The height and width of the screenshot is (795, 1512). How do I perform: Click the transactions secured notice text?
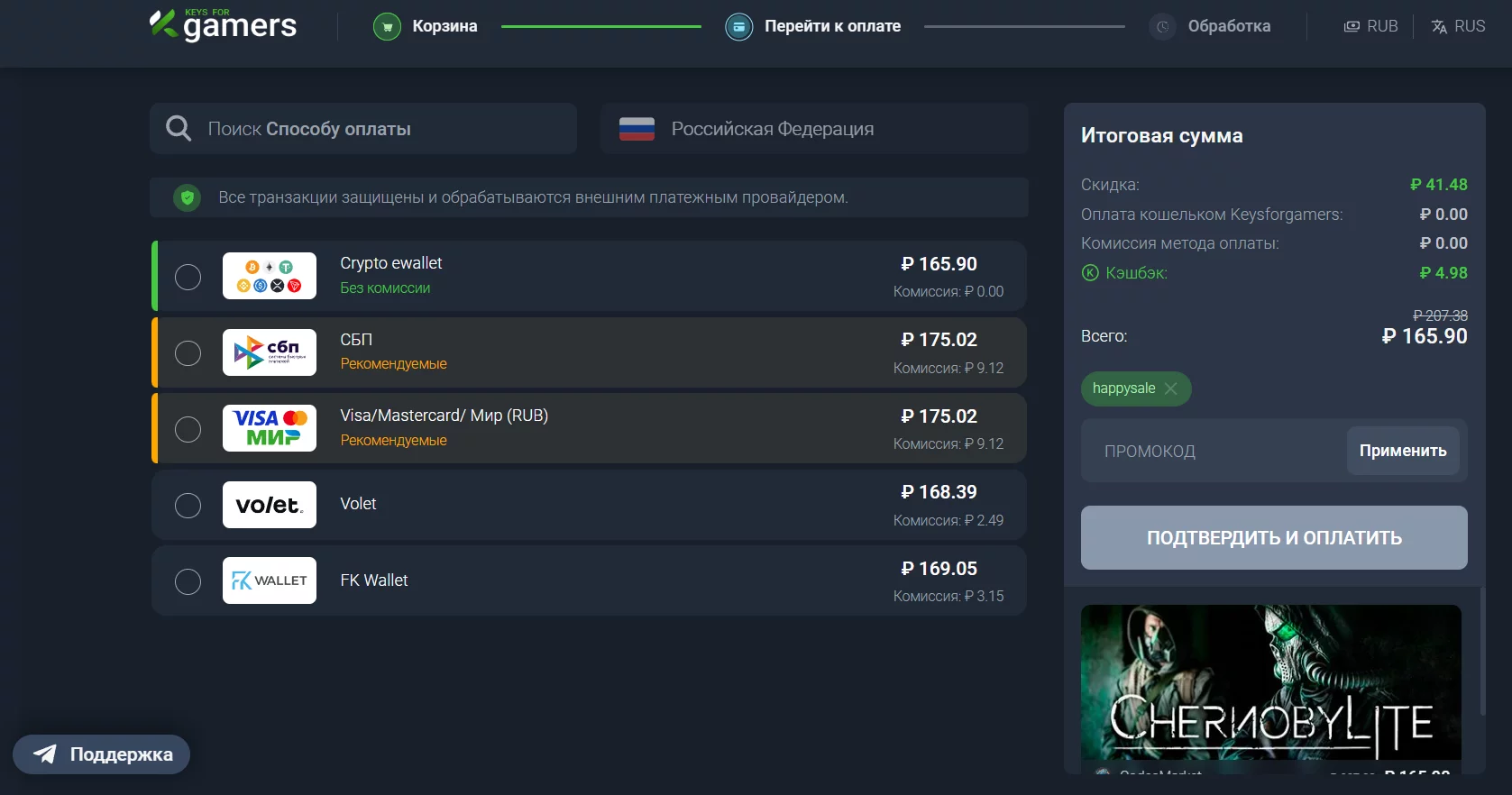(533, 197)
